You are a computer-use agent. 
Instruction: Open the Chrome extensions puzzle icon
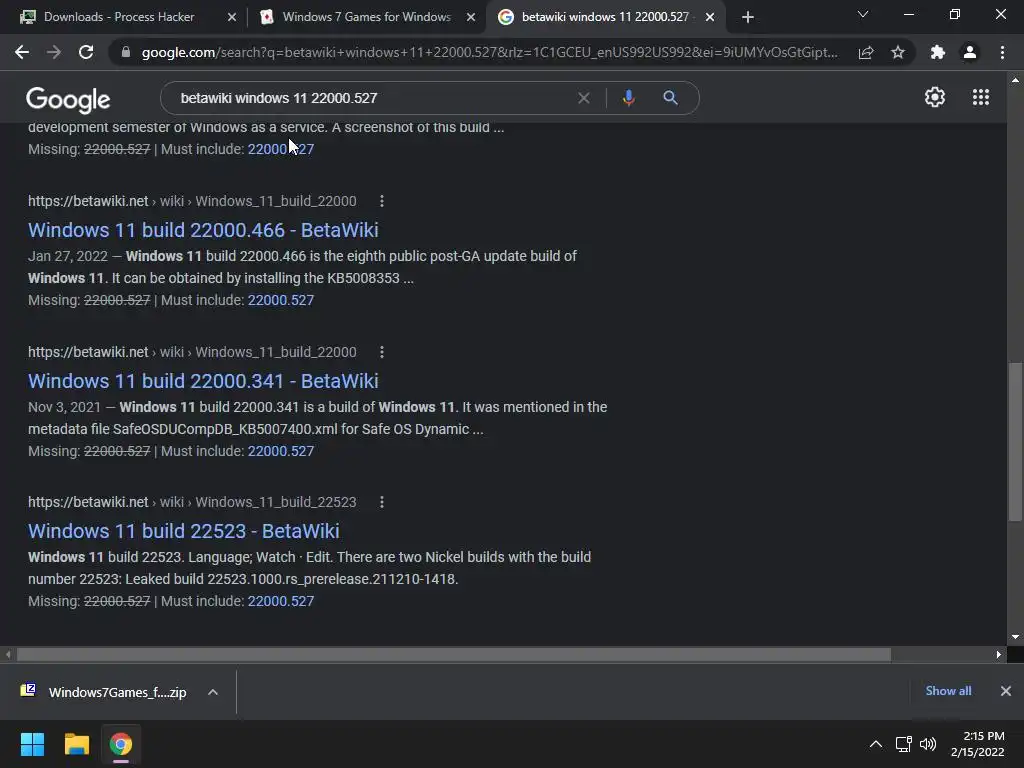(938, 52)
